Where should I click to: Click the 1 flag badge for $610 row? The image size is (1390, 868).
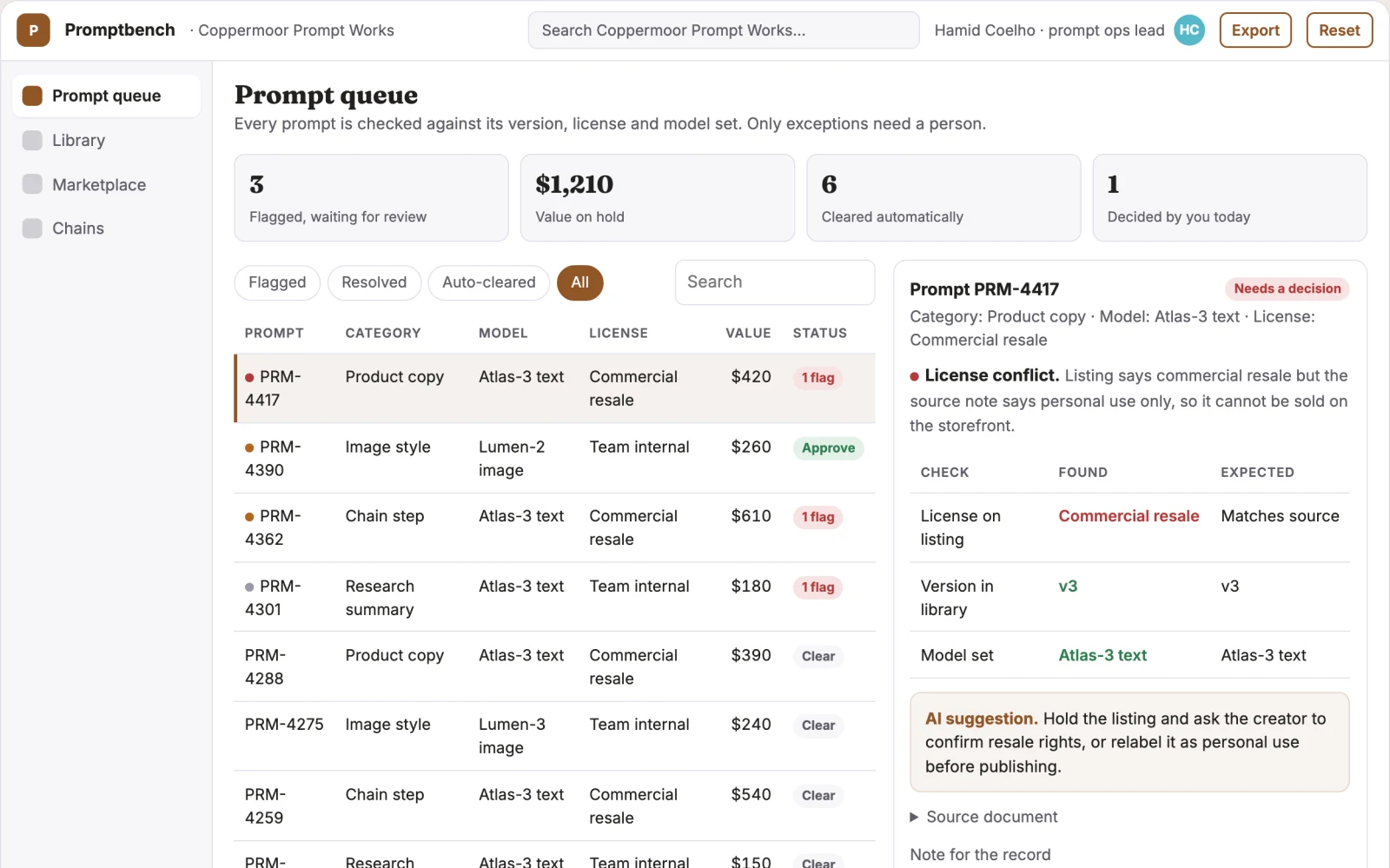[x=817, y=517]
